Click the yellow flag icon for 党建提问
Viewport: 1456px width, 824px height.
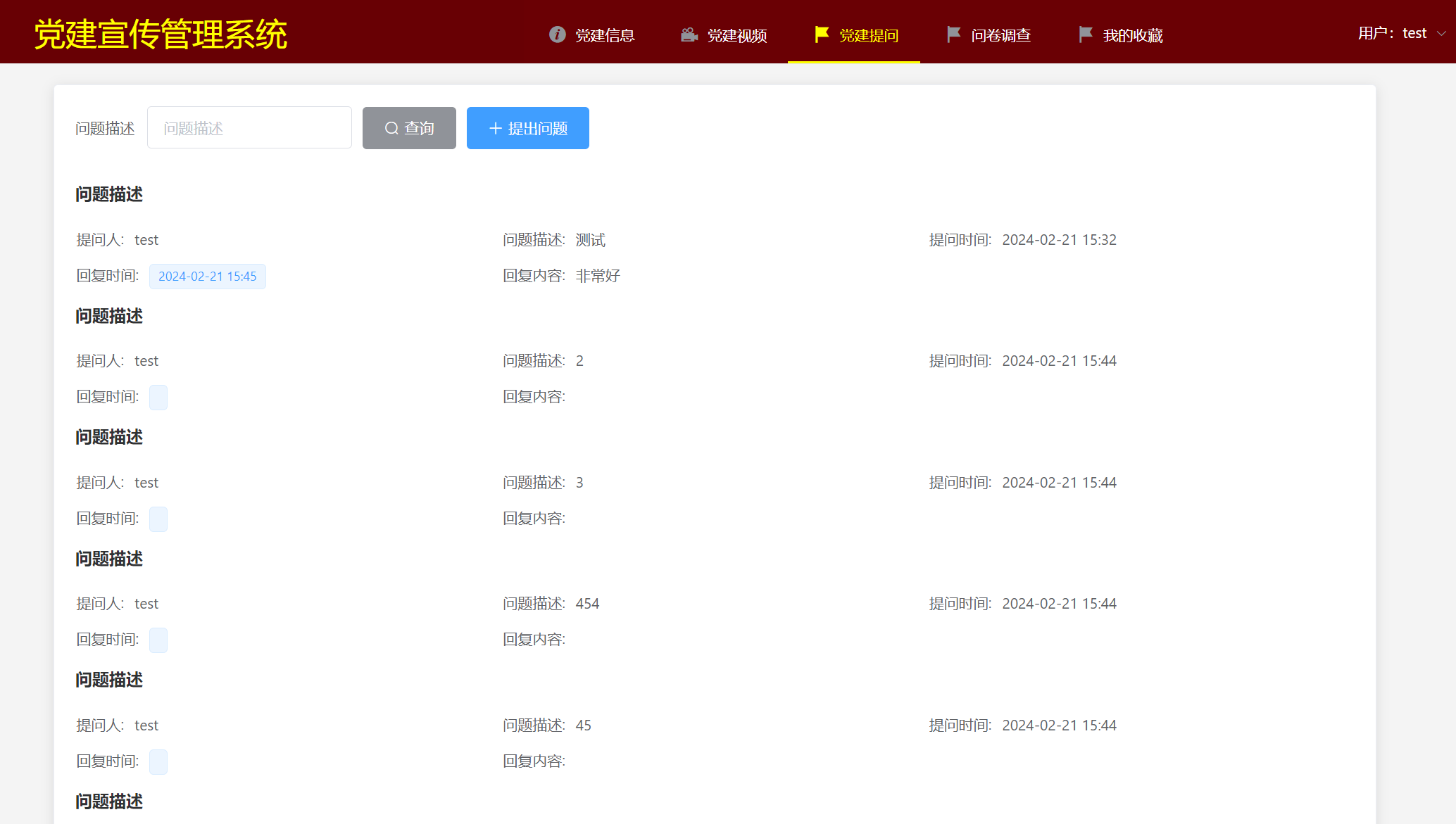point(821,34)
